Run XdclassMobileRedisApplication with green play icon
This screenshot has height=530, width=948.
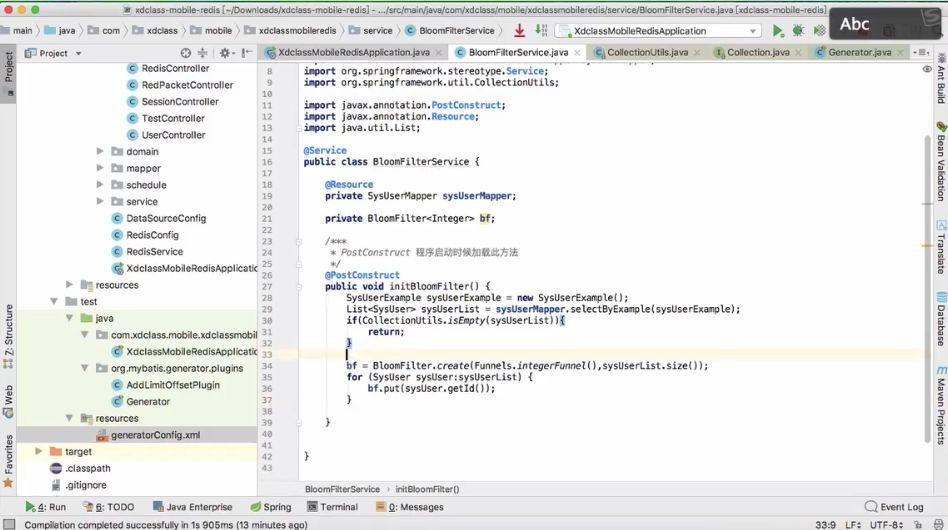pyautogui.click(x=778, y=31)
